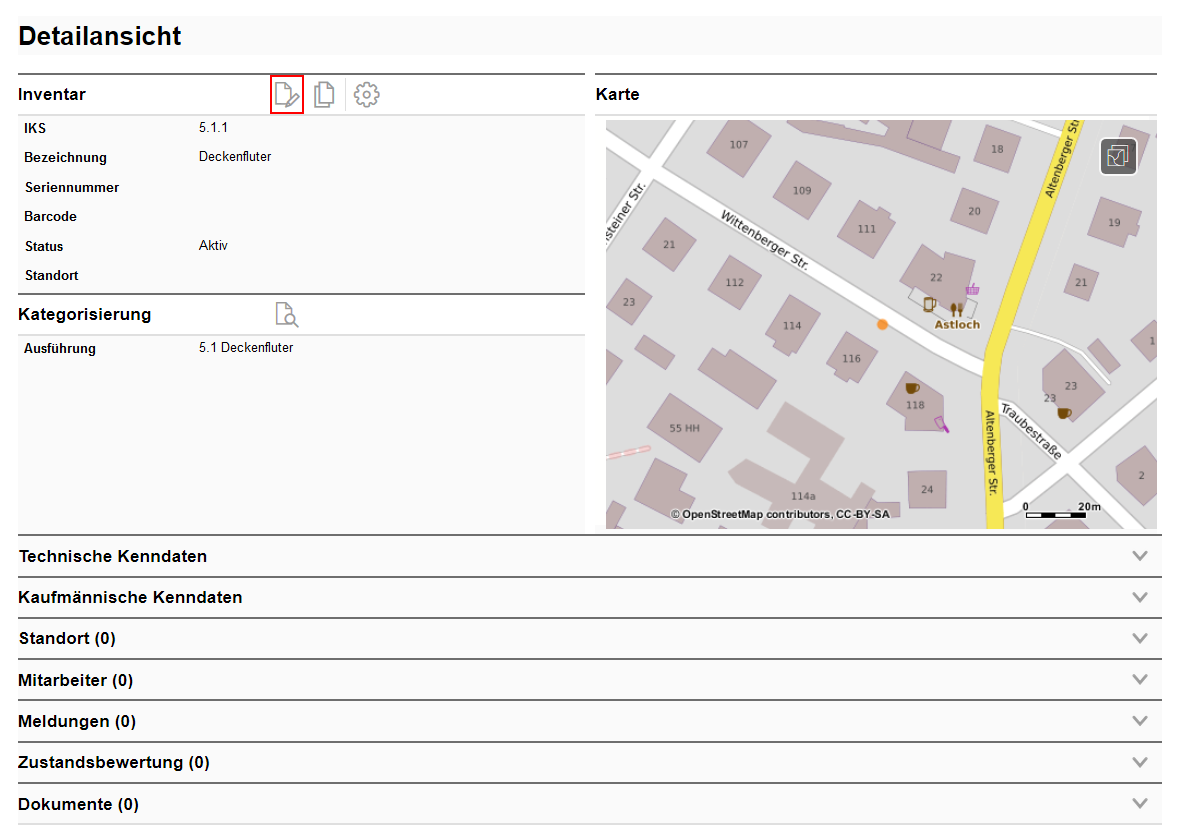Image resolution: width=1180 pixels, height=832 pixels.
Task: Click the Astloch restaurant icon on map
Action: [x=956, y=309]
